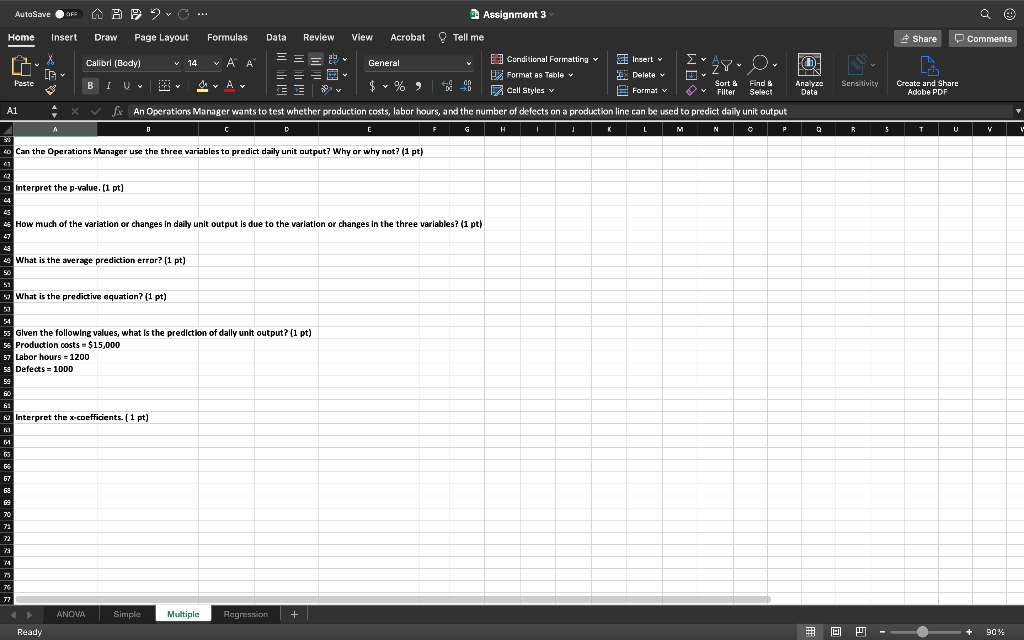Image resolution: width=1024 pixels, height=640 pixels.
Task: Adjust the zoom slider
Action: point(921,632)
